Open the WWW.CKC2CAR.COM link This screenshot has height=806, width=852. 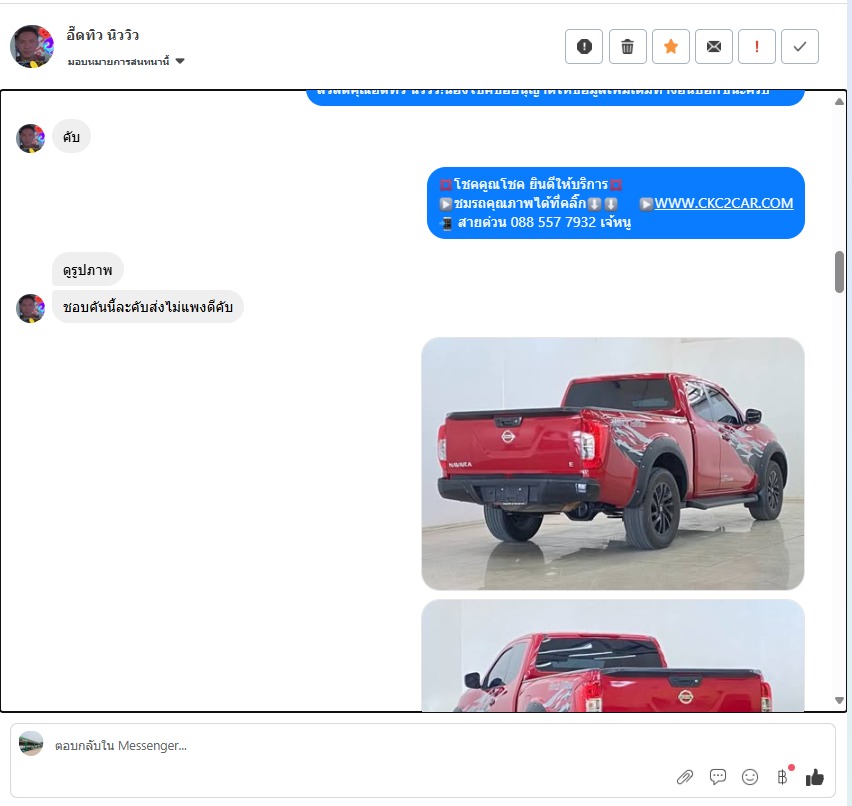click(723, 203)
